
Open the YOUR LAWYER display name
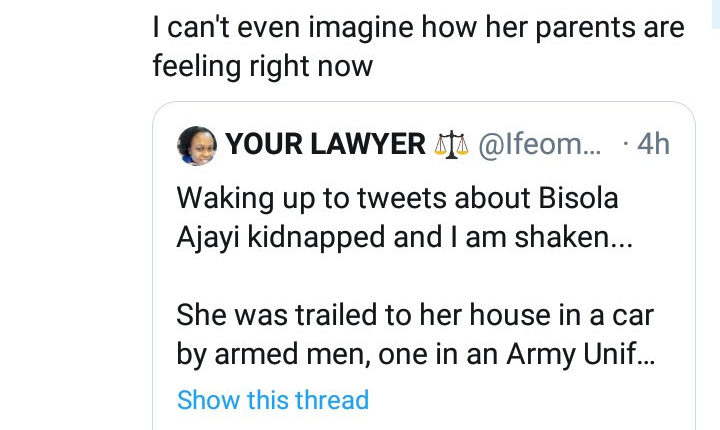(x=326, y=144)
